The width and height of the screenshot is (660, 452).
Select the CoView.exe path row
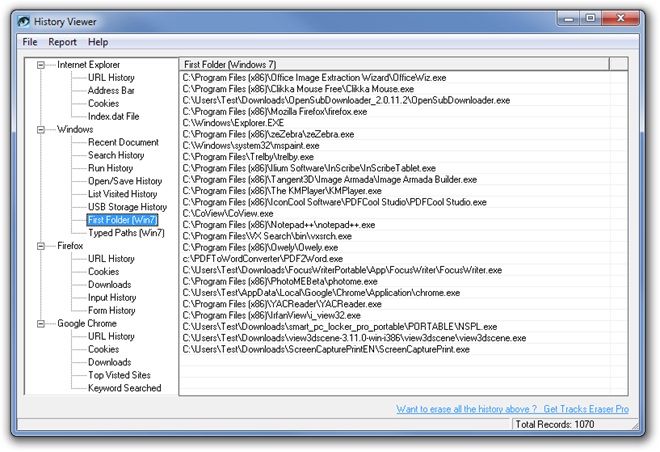pyautogui.click(x=395, y=214)
